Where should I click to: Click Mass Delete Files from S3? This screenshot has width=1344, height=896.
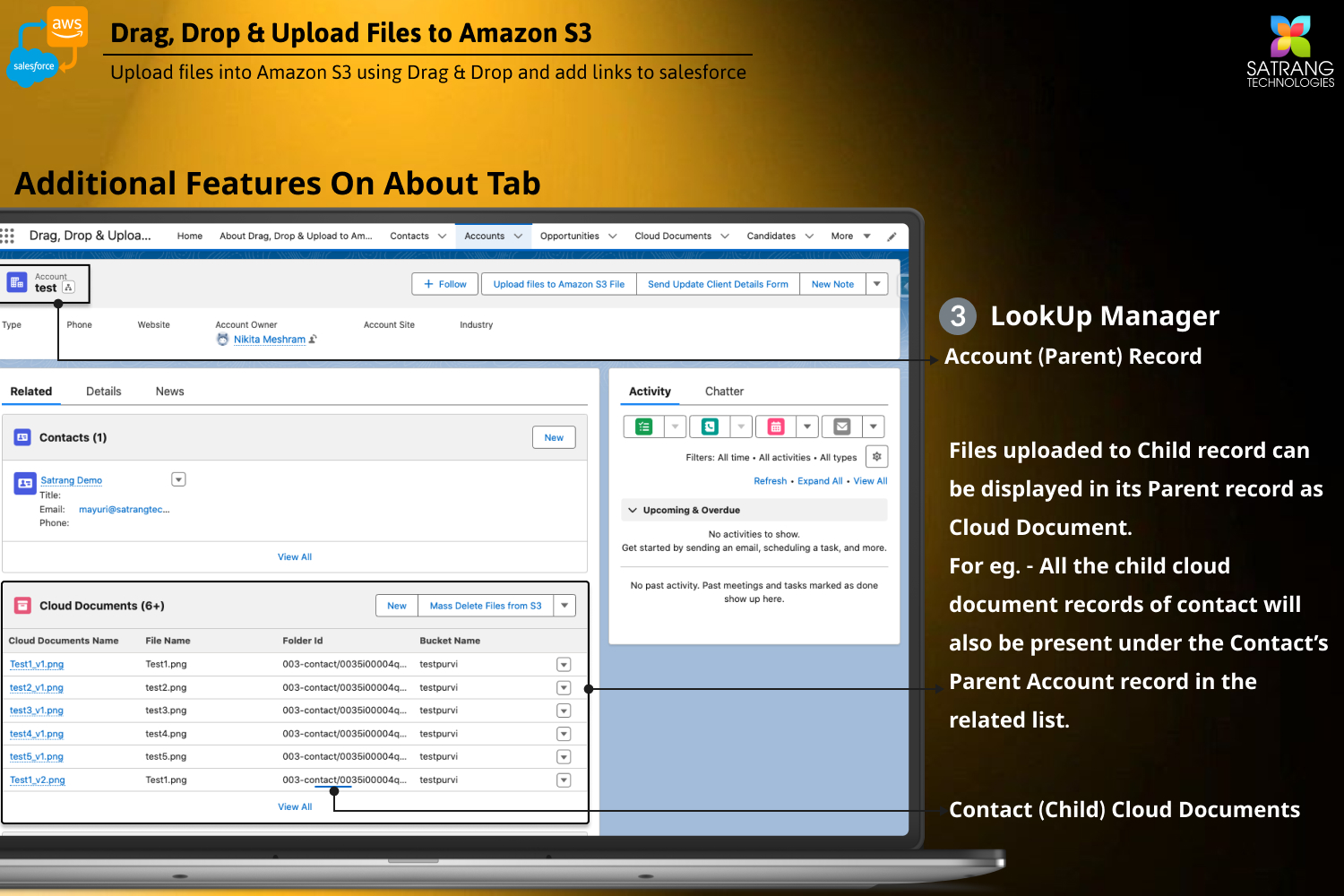point(486,606)
